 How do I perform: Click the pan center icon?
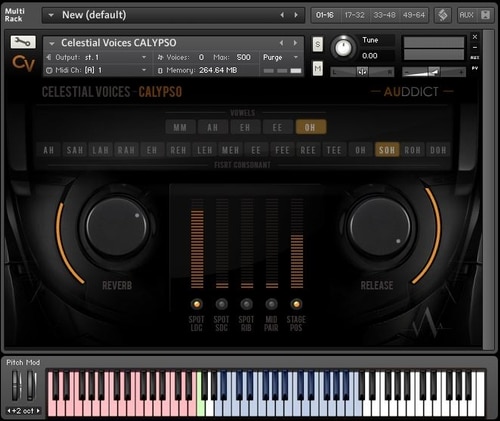[x=362, y=72]
